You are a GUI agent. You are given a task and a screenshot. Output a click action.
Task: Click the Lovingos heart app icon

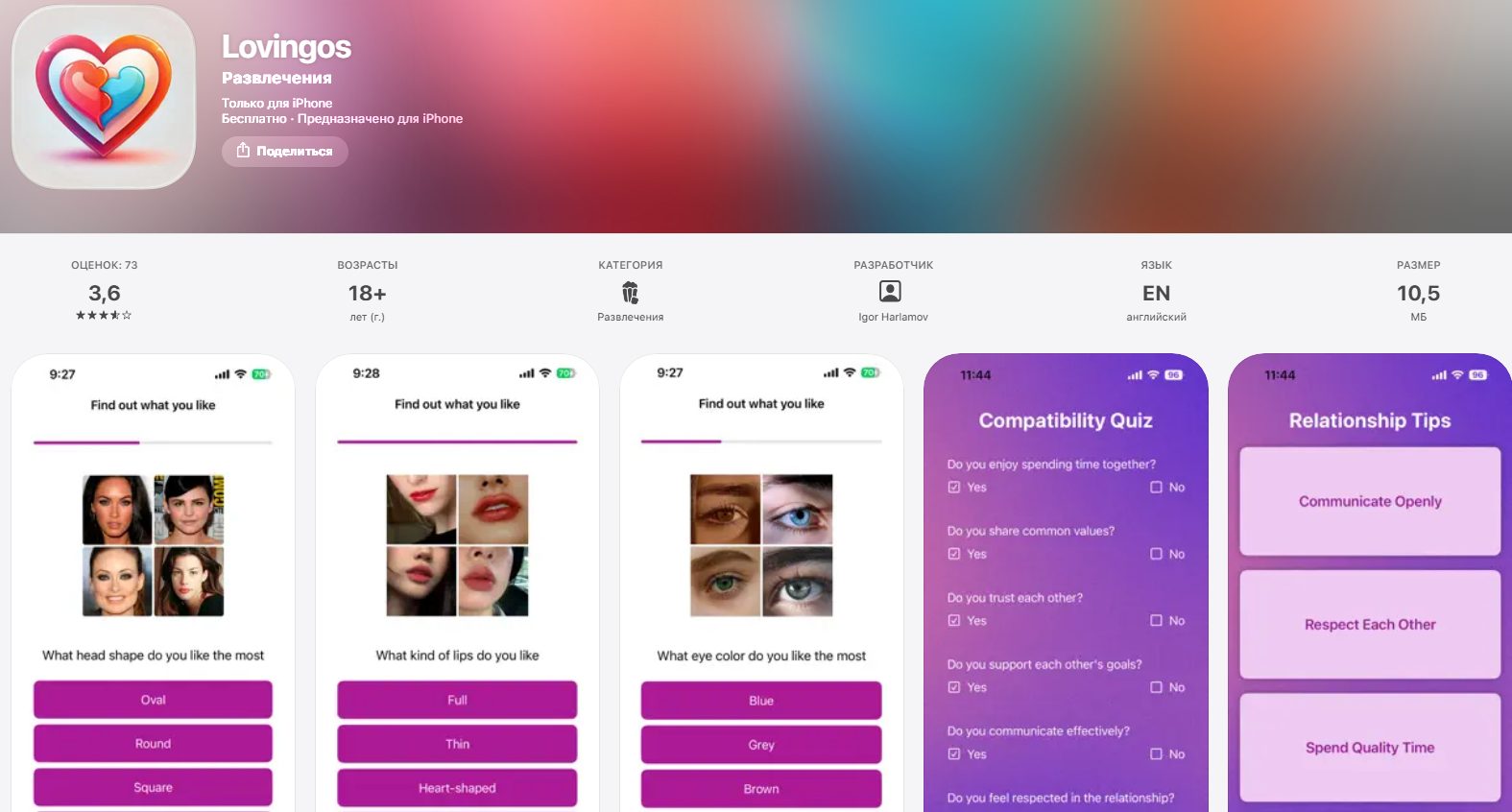(x=104, y=97)
